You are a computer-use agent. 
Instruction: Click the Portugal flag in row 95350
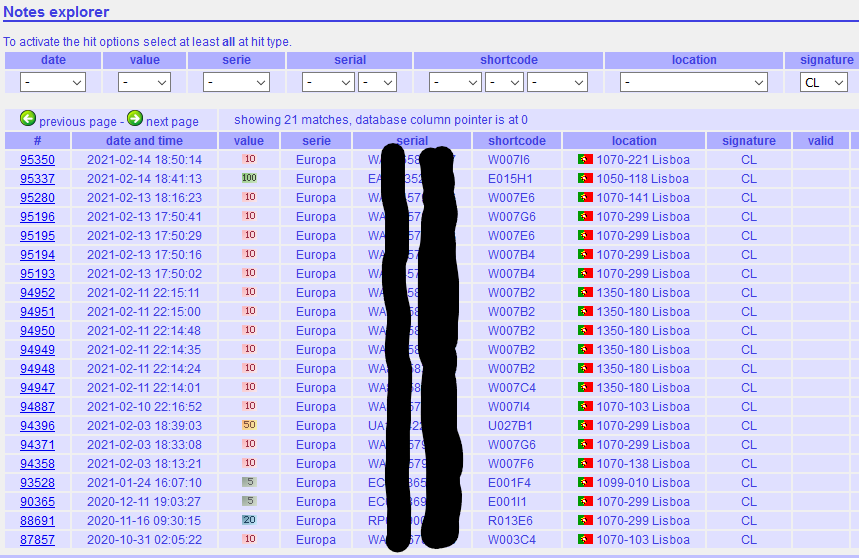[585, 159]
